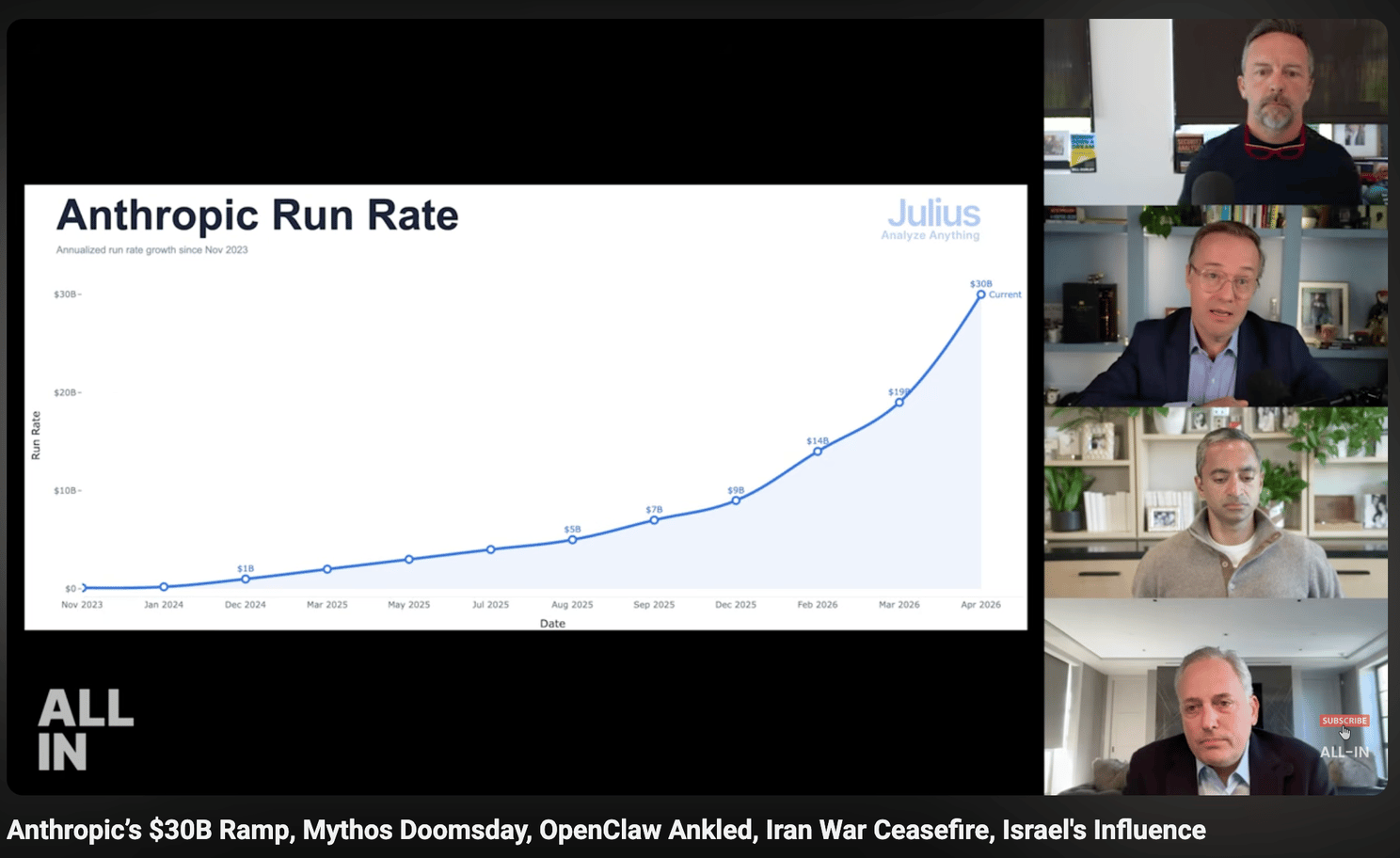Click the Dec 2025 data point marker on the curve
This screenshot has width=1400, height=858.
point(736,500)
